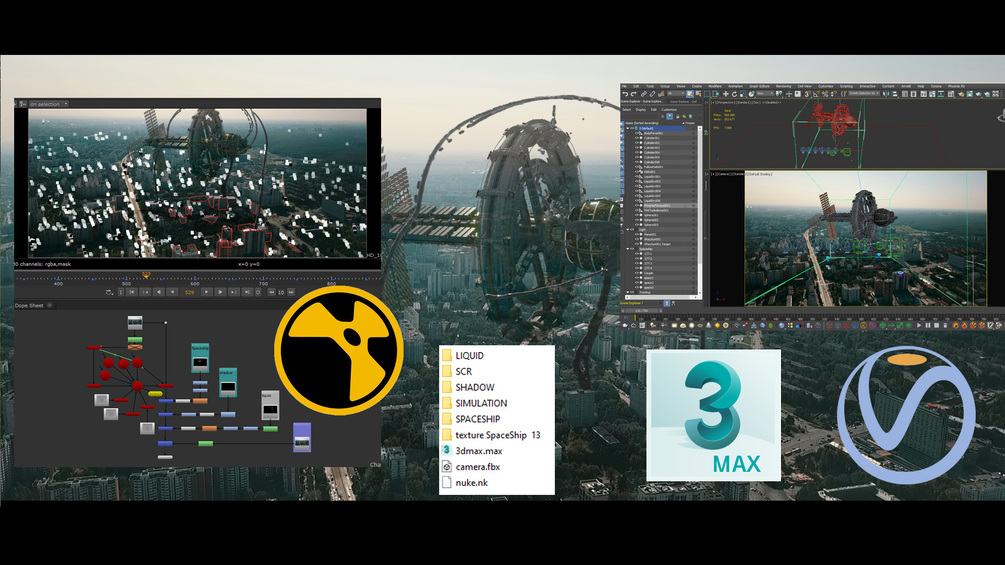Open the Material Editor icon
Viewport: 1005px width, 565px height.
point(951,94)
